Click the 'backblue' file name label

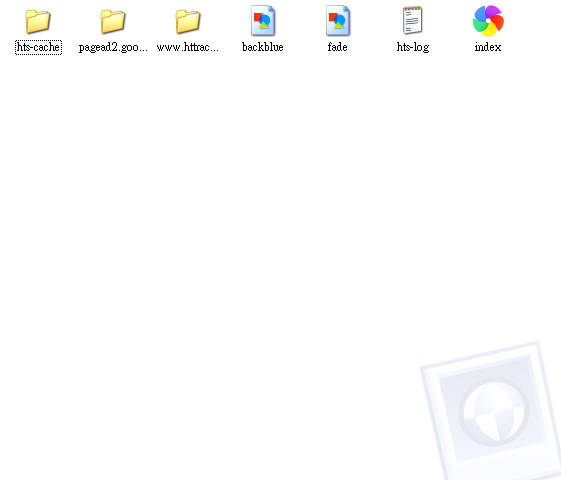pos(263,47)
